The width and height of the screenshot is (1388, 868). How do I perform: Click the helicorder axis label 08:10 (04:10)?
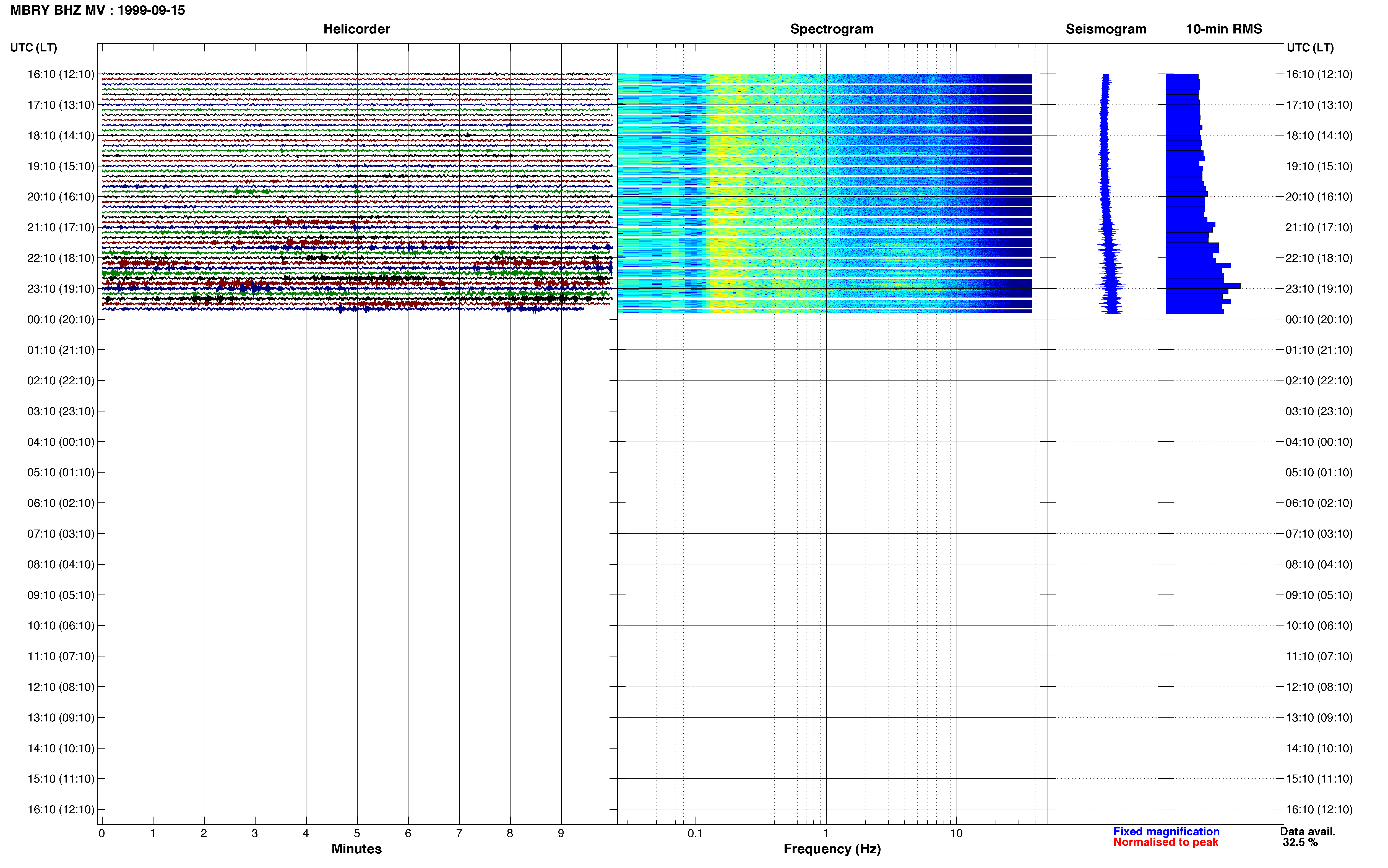[x=60, y=564]
